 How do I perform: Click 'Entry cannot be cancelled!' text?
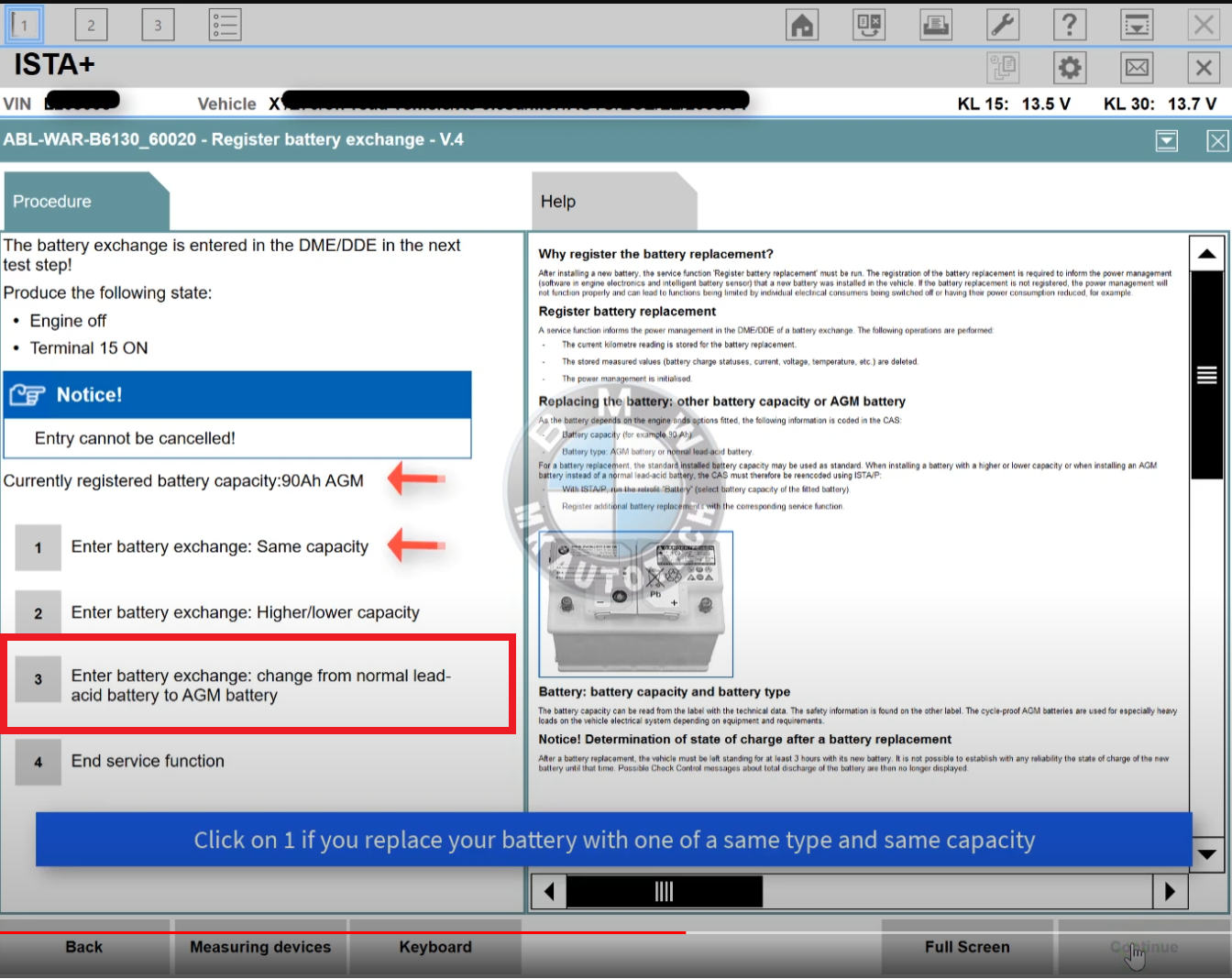pos(135,438)
